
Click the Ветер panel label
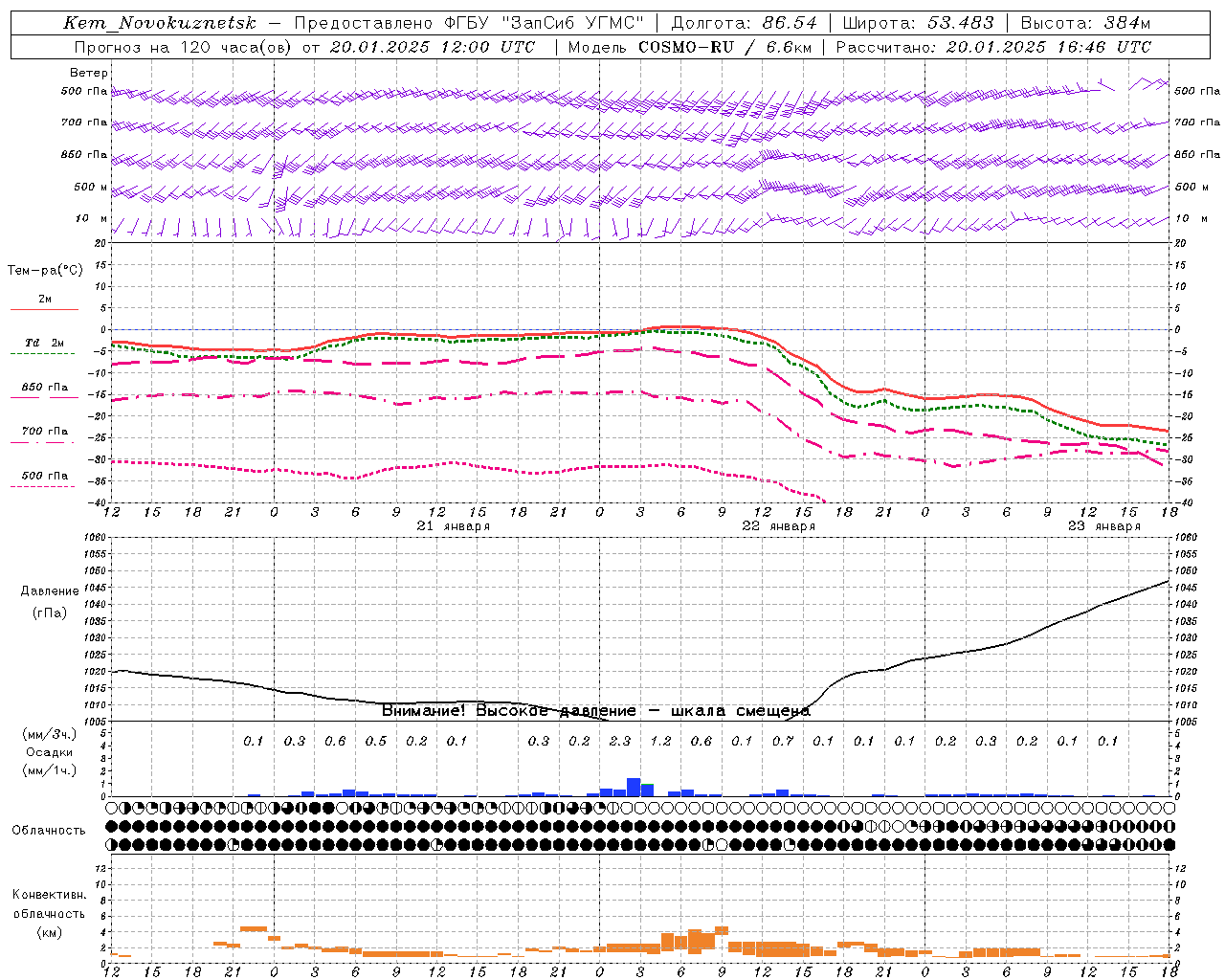point(89,73)
